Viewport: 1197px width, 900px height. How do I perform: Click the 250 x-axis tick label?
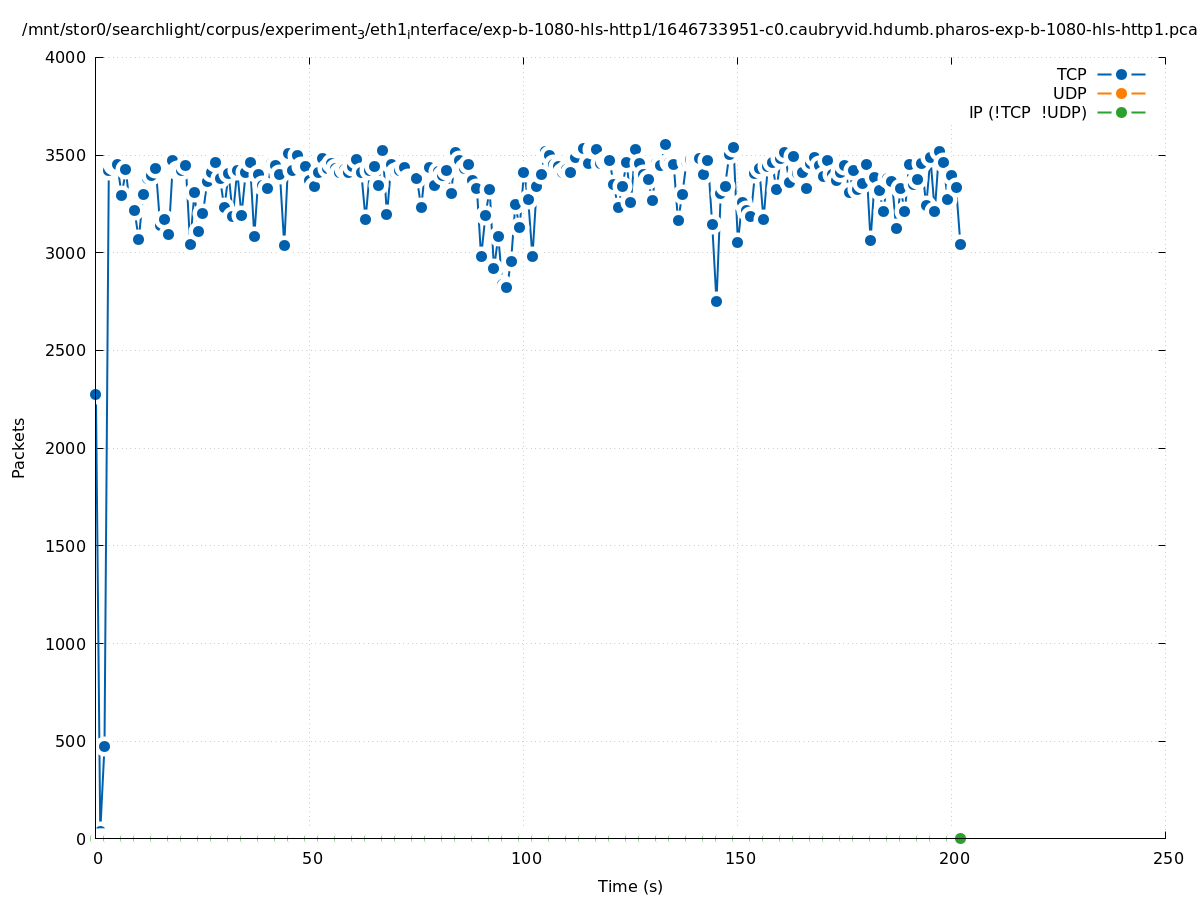tap(1167, 859)
